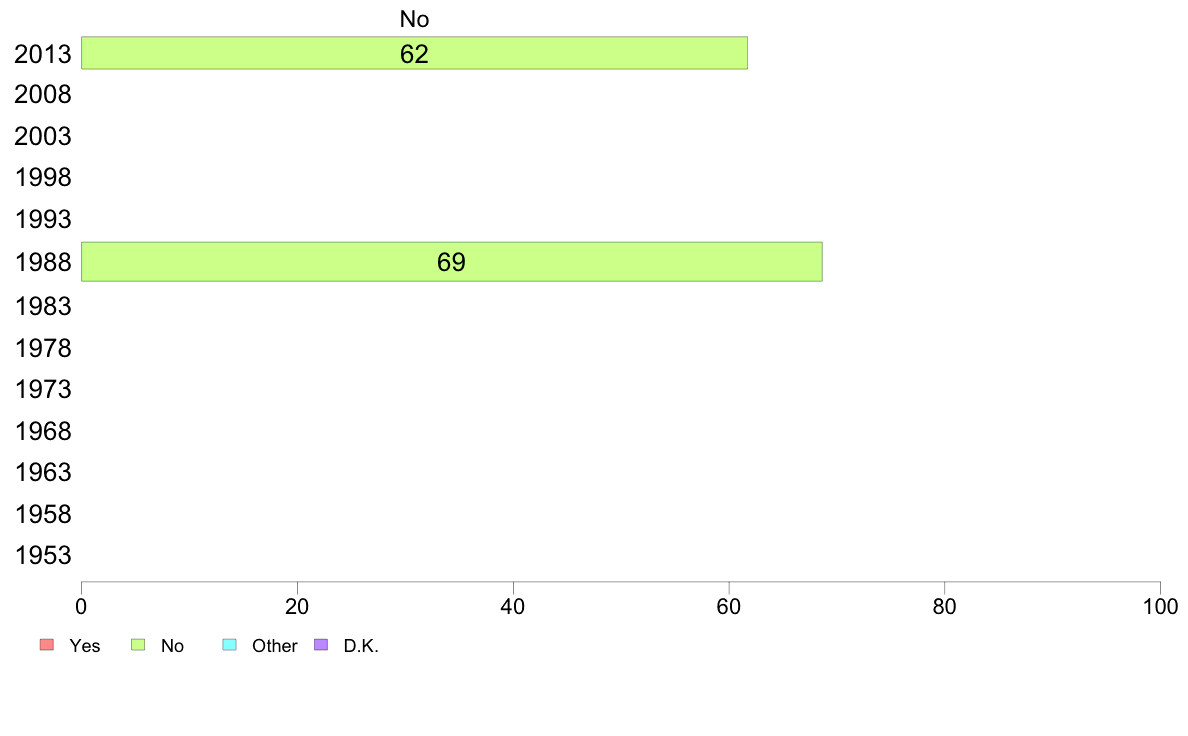The width and height of the screenshot is (1188, 736).
Task: Click the value 69 inside the bar
Action: coord(452,262)
